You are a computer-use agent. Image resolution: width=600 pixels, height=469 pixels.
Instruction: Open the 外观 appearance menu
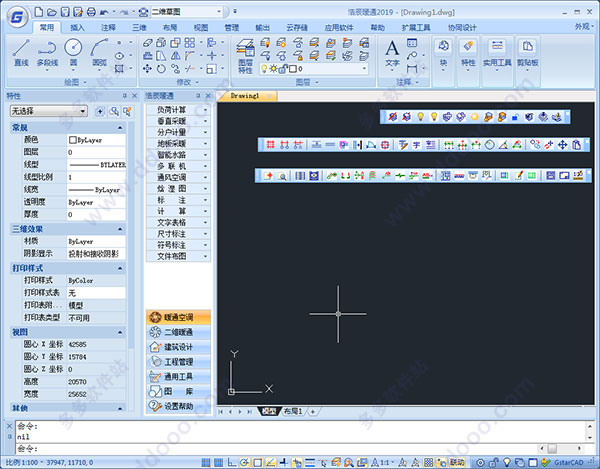tap(584, 27)
